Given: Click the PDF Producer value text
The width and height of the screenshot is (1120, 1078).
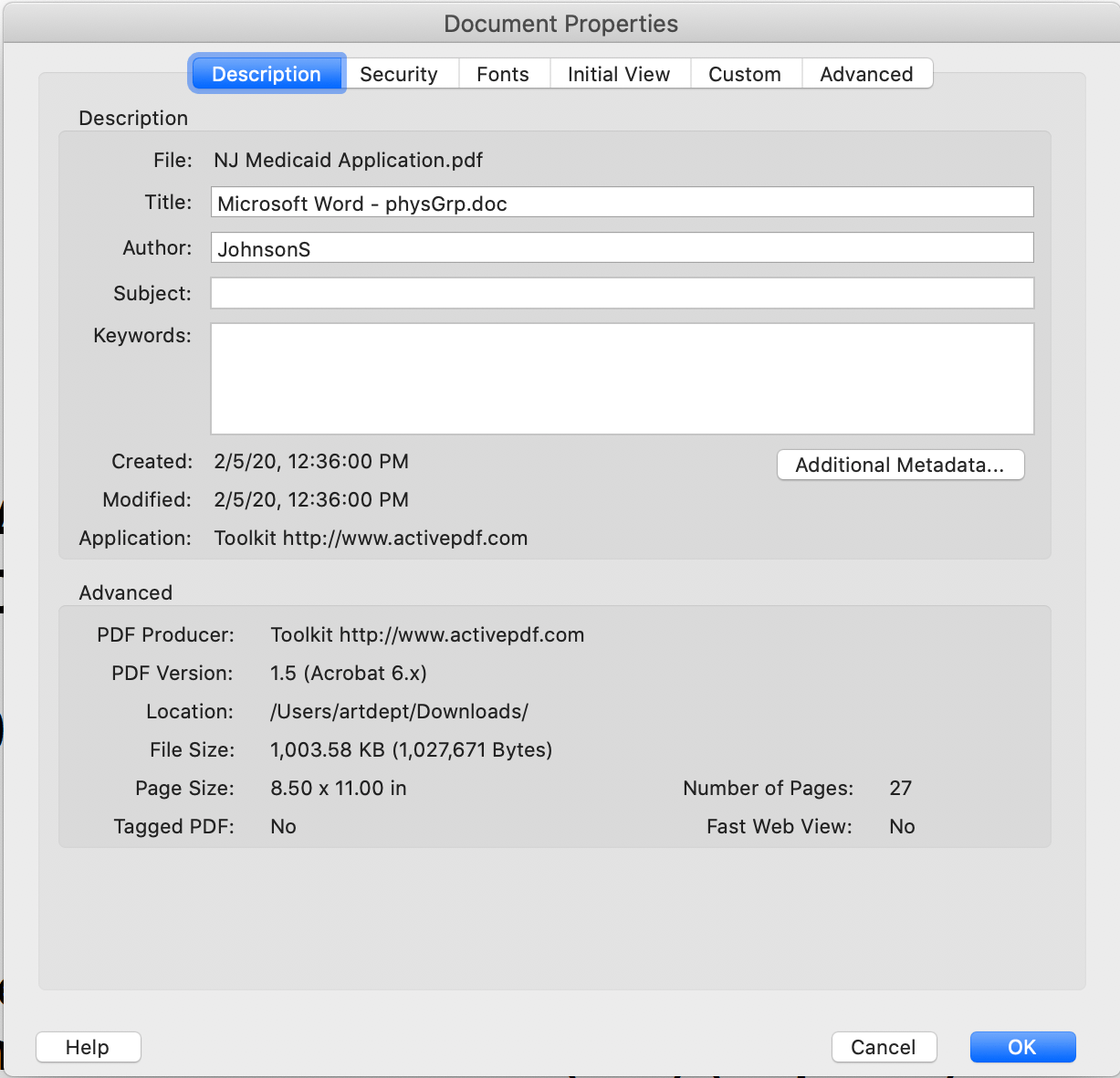Looking at the screenshot, I should pyautogui.click(x=427, y=634).
